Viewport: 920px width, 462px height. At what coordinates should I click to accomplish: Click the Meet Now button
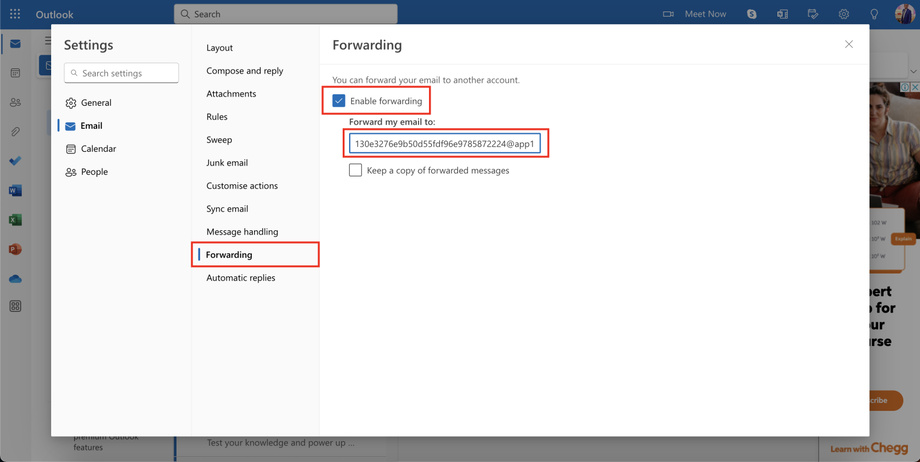(695, 14)
